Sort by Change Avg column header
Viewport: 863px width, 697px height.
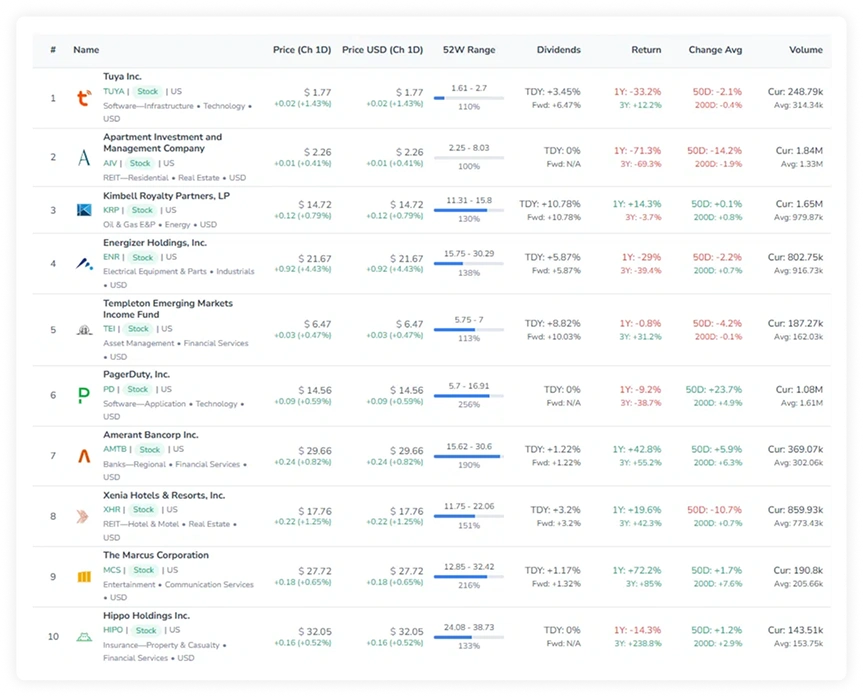tap(715, 50)
